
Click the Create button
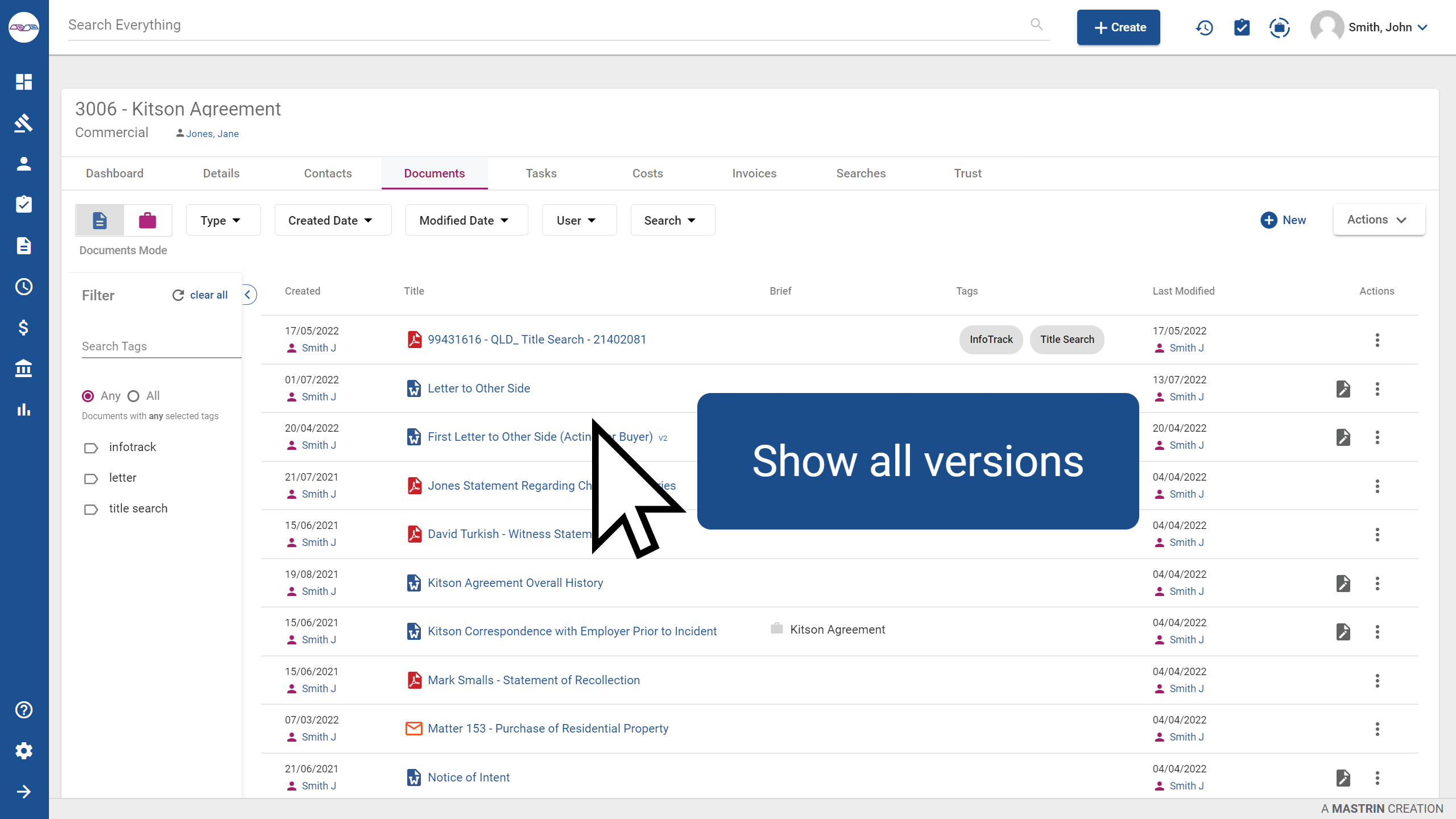coord(1118,27)
